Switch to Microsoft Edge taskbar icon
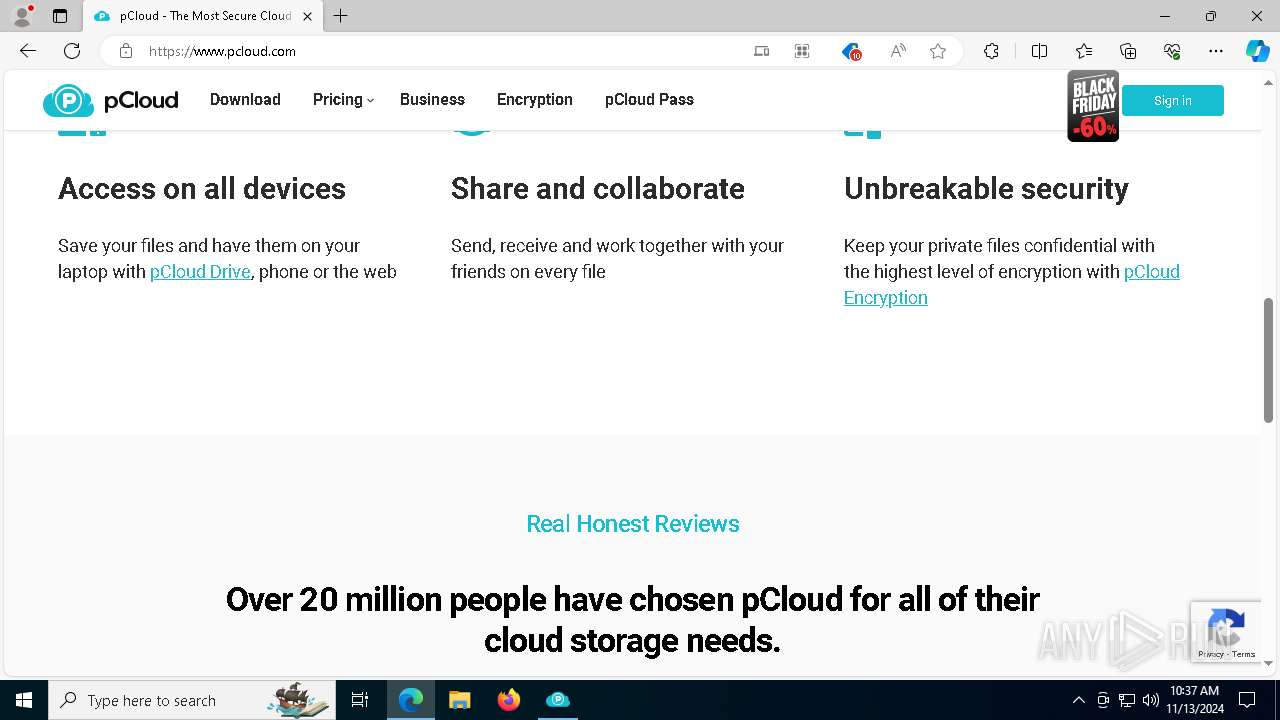Viewport: 1280px width, 720px height. 411,700
